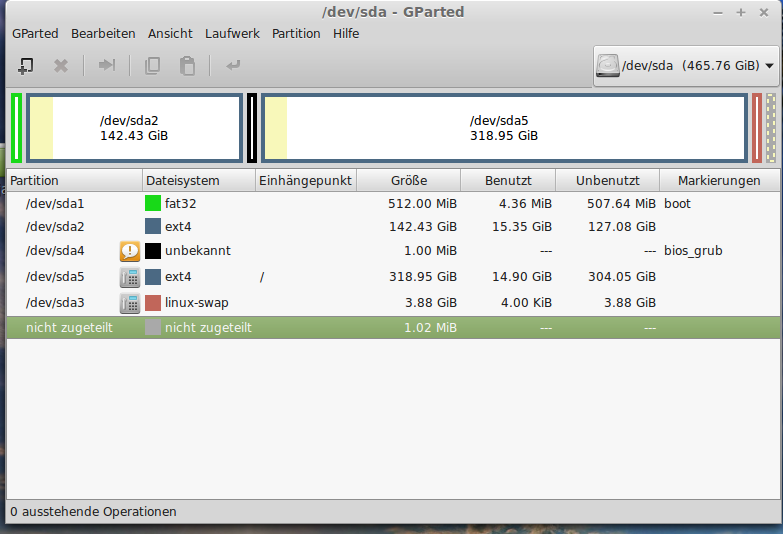Click the blue ext4 swatch in /dev/sda2 row
The height and width of the screenshot is (534, 783).
153,226
